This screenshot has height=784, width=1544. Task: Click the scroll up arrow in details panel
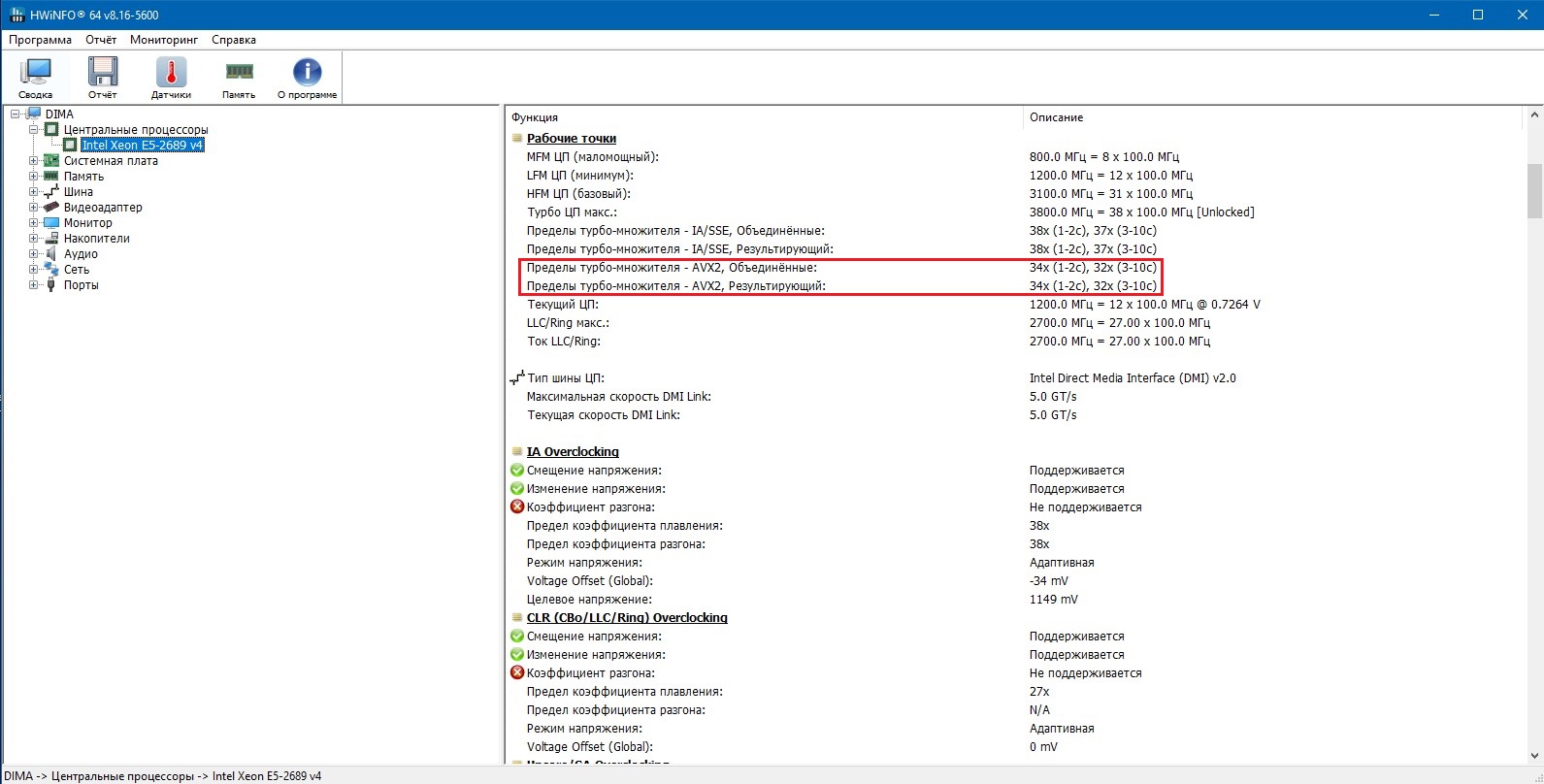click(x=1534, y=114)
